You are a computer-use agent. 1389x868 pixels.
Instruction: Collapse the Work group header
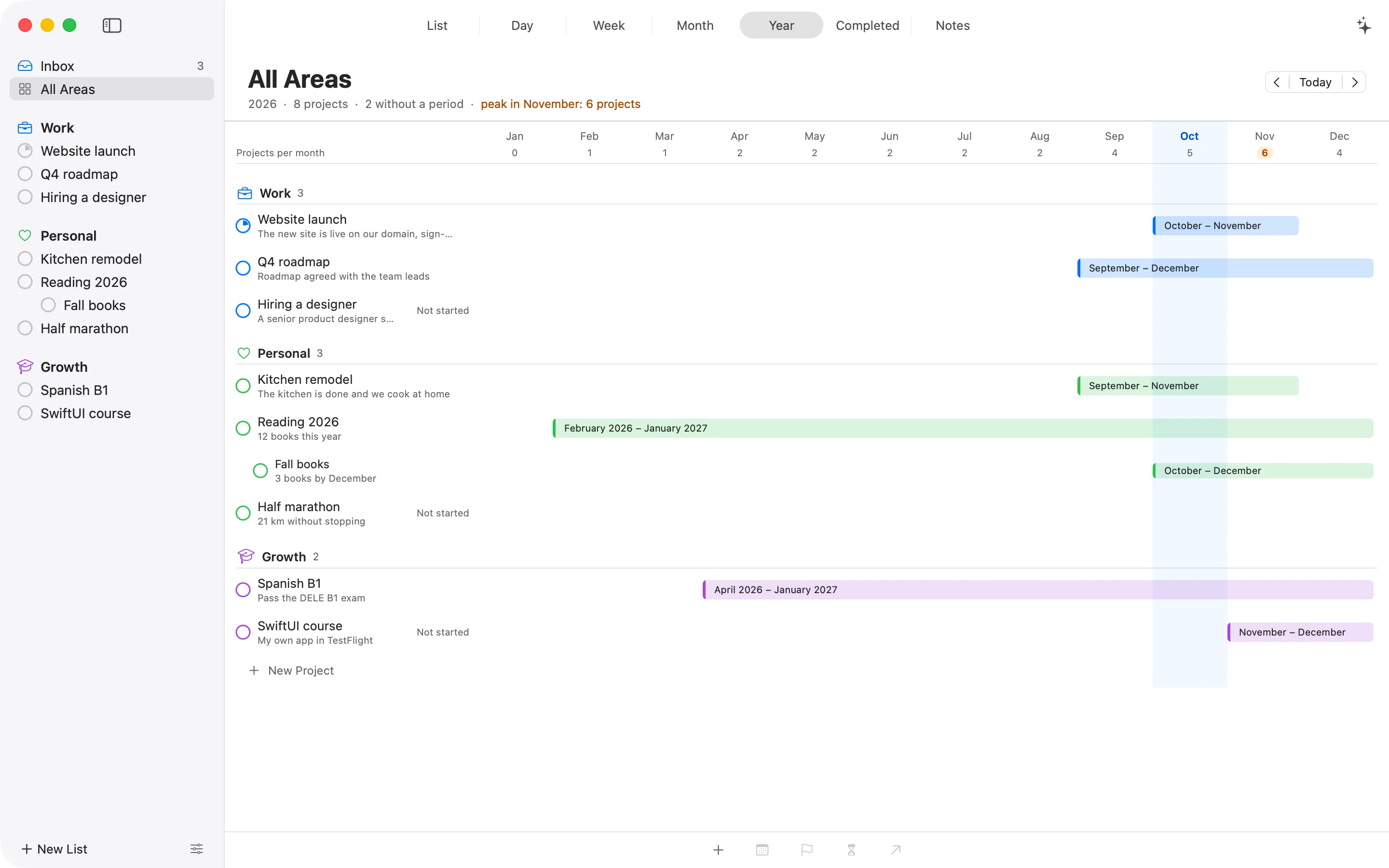(806, 193)
